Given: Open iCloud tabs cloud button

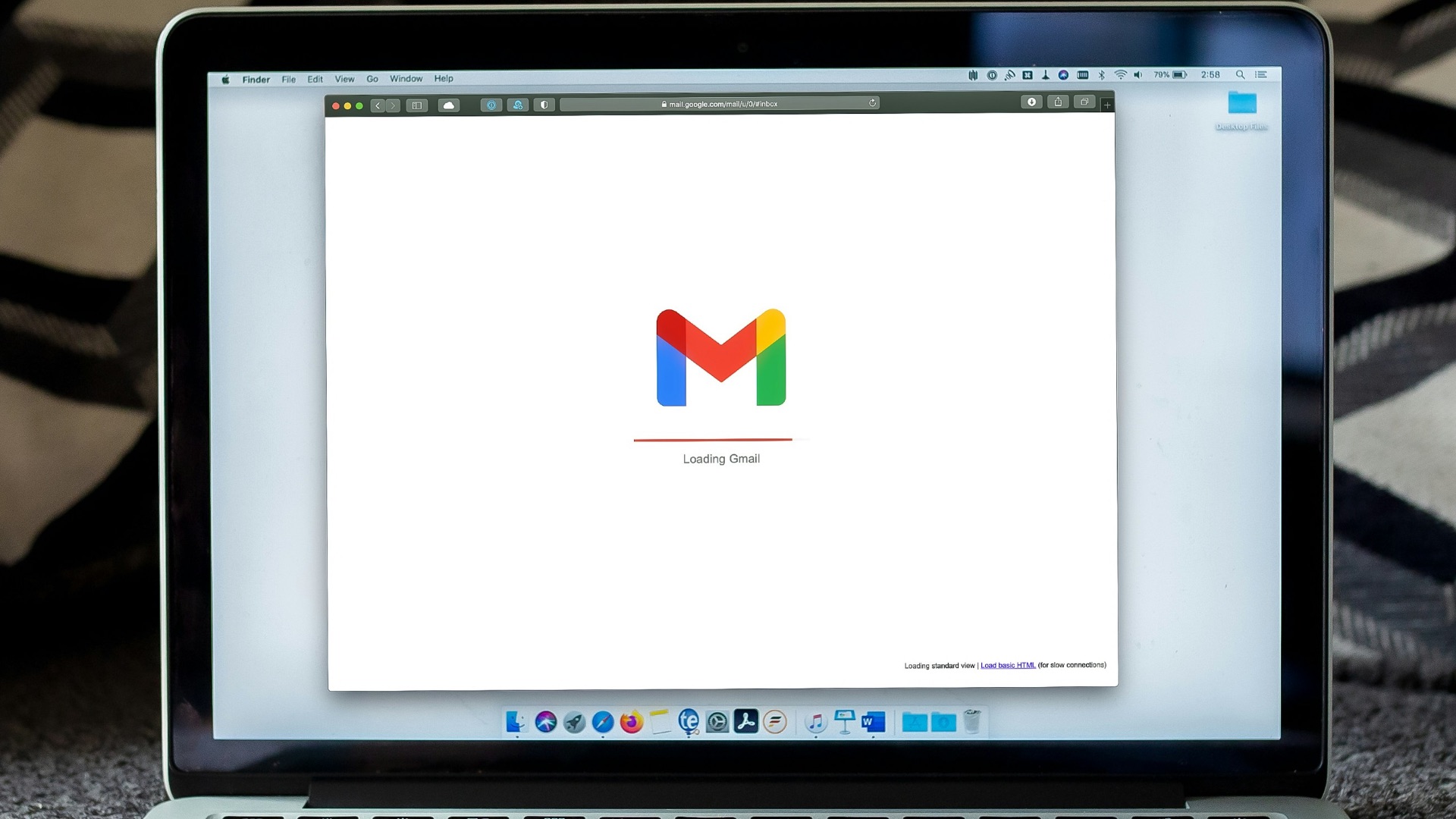Looking at the screenshot, I should [x=449, y=105].
